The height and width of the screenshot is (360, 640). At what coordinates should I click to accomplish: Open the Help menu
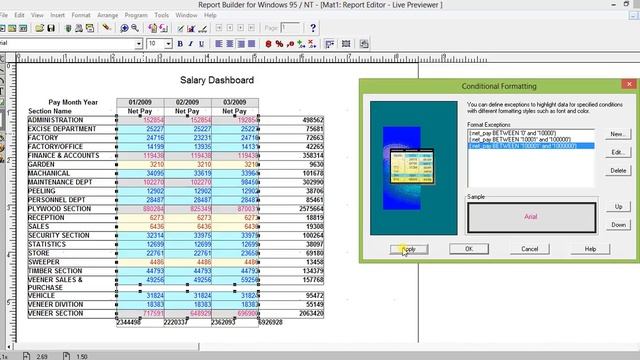tap(210, 15)
